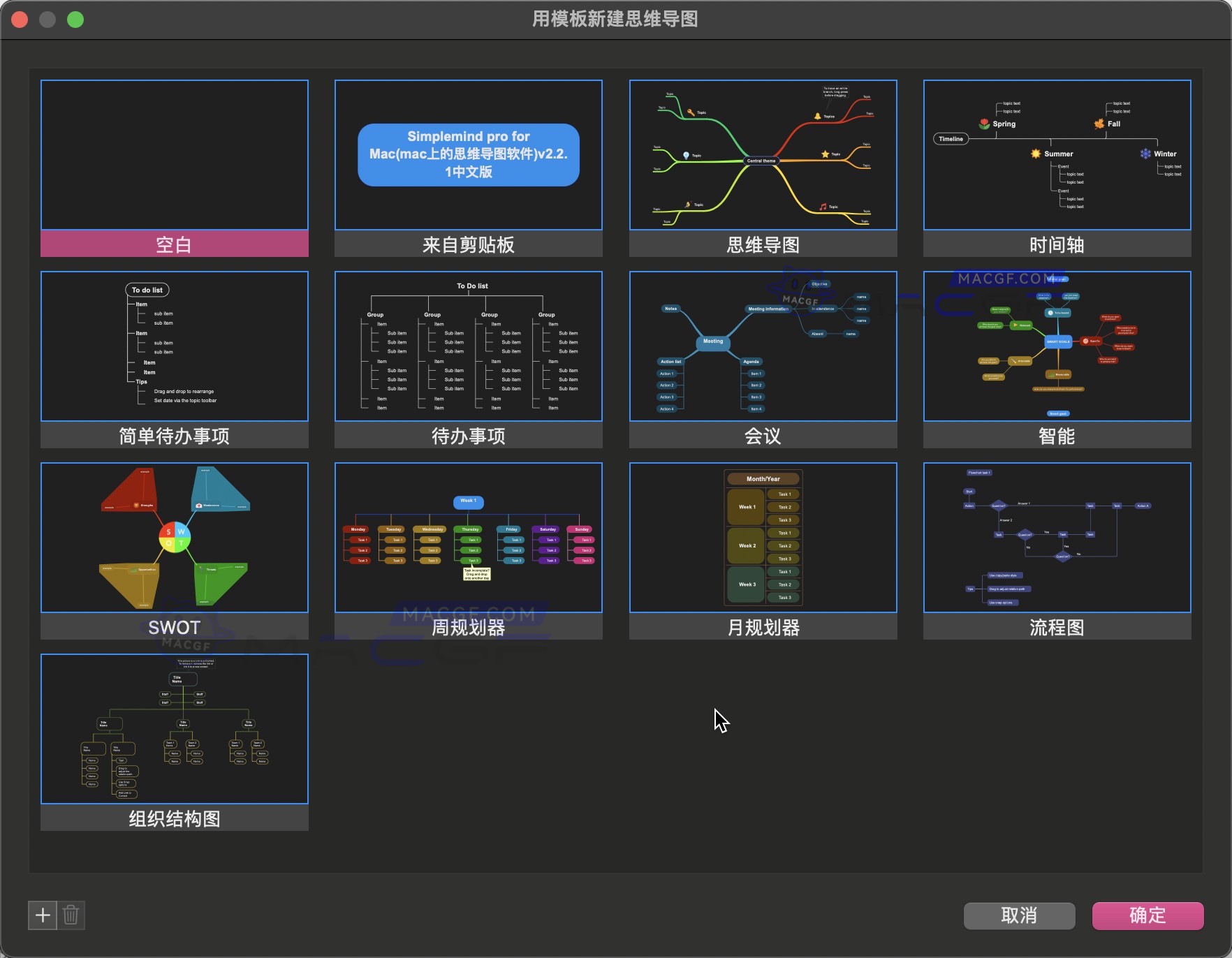The width and height of the screenshot is (1232, 958).
Task: Select the 来自剪贴板 clipboard template
Action: [467, 155]
